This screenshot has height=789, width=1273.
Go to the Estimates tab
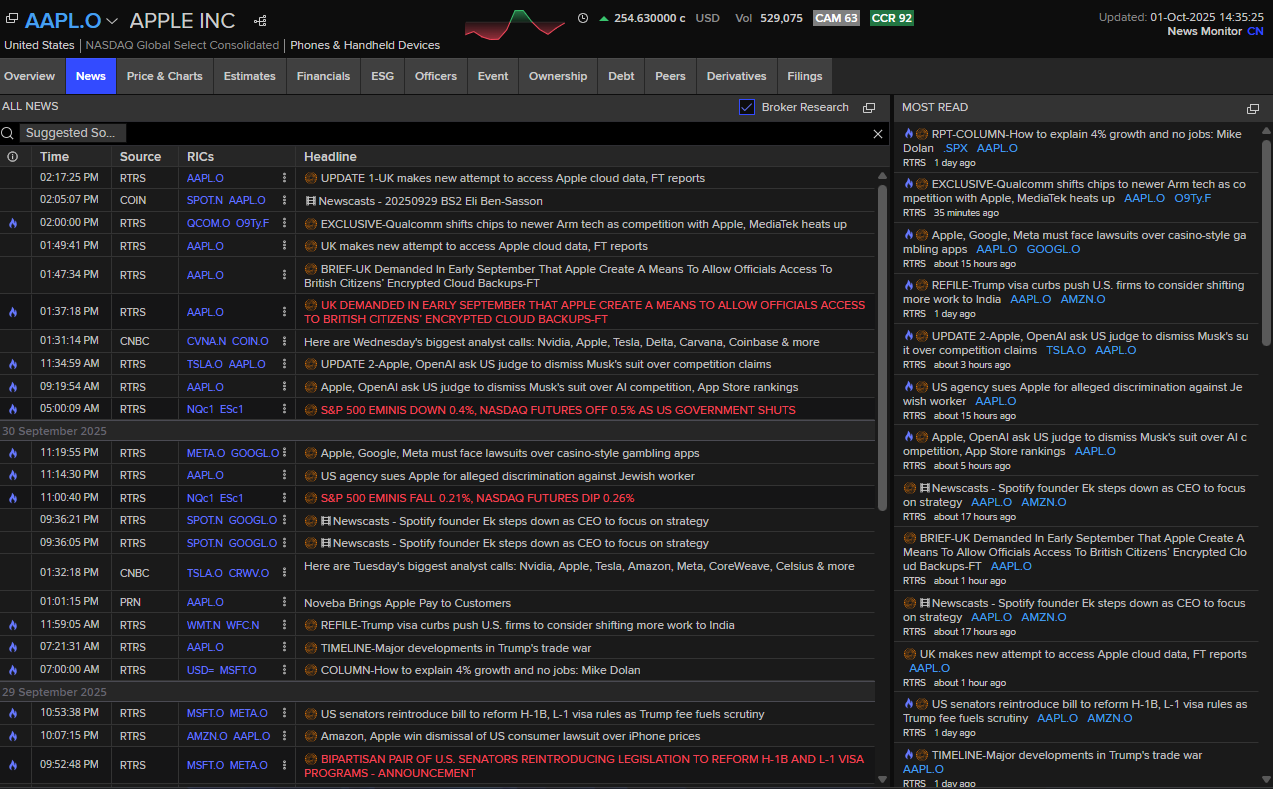[x=249, y=76]
